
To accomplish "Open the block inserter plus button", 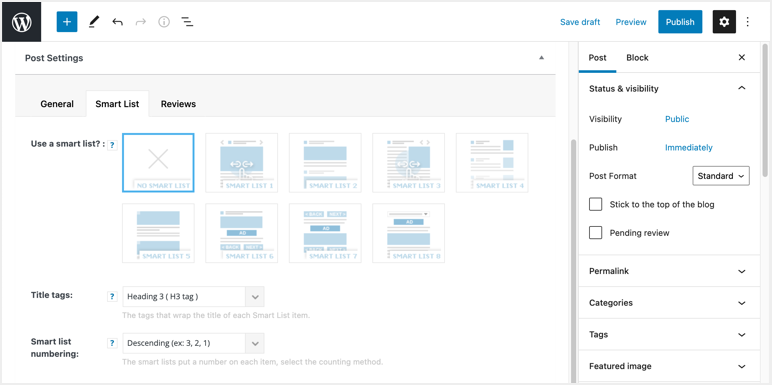I will tap(67, 22).
